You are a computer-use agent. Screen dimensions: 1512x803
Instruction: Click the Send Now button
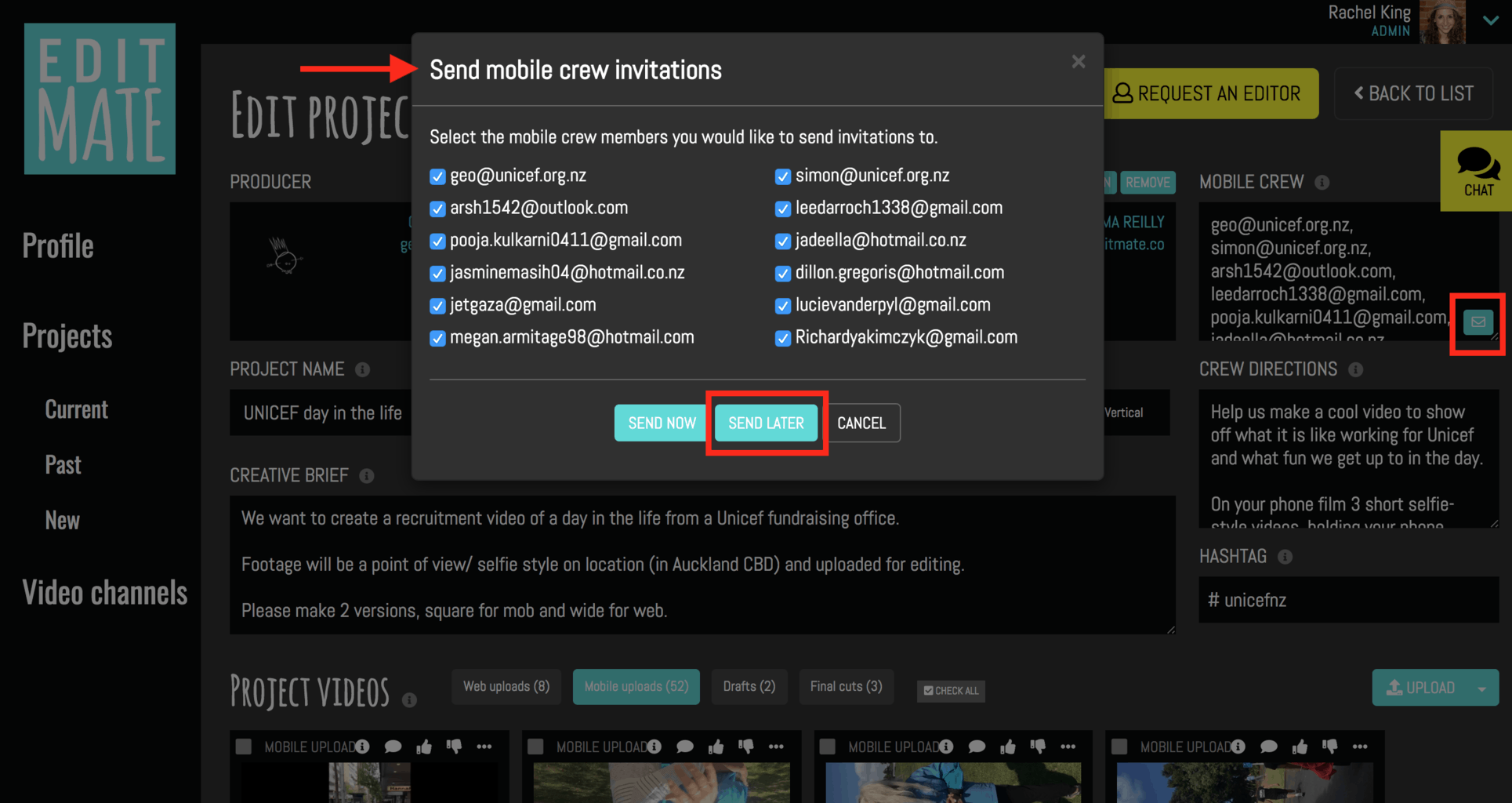[x=661, y=423]
